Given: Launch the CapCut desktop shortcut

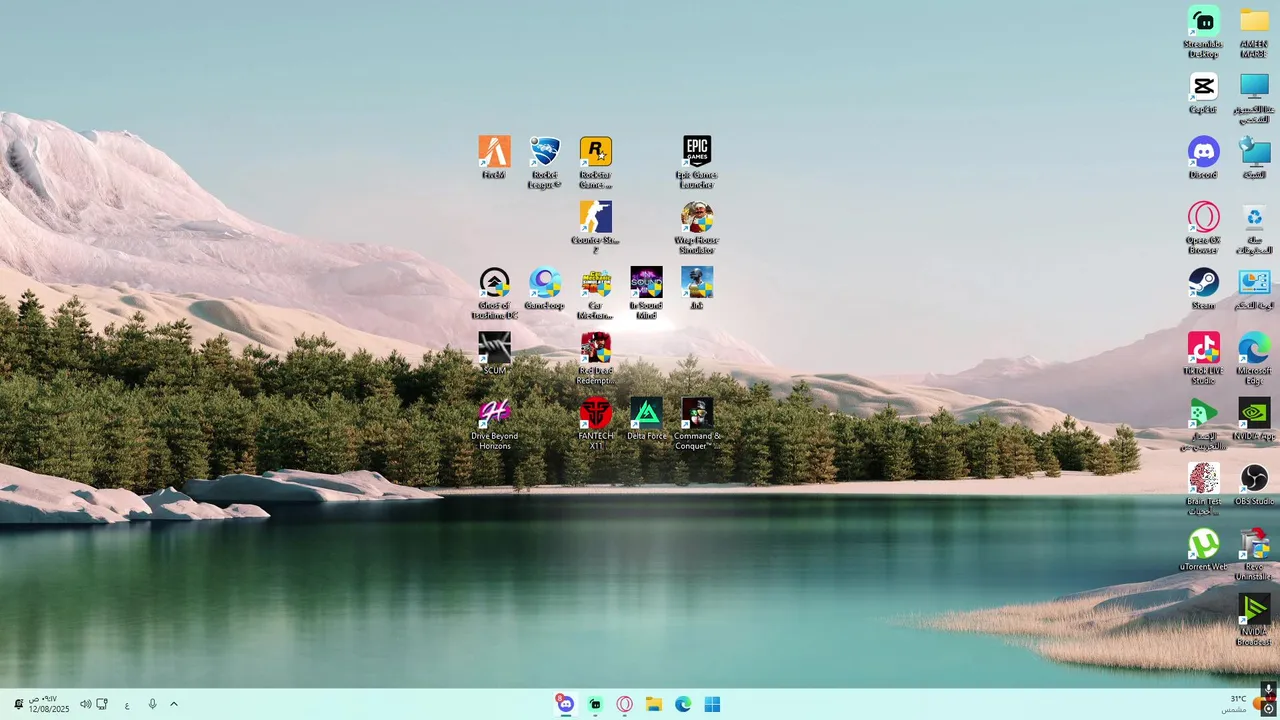Looking at the screenshot, I should (1203, 92).
